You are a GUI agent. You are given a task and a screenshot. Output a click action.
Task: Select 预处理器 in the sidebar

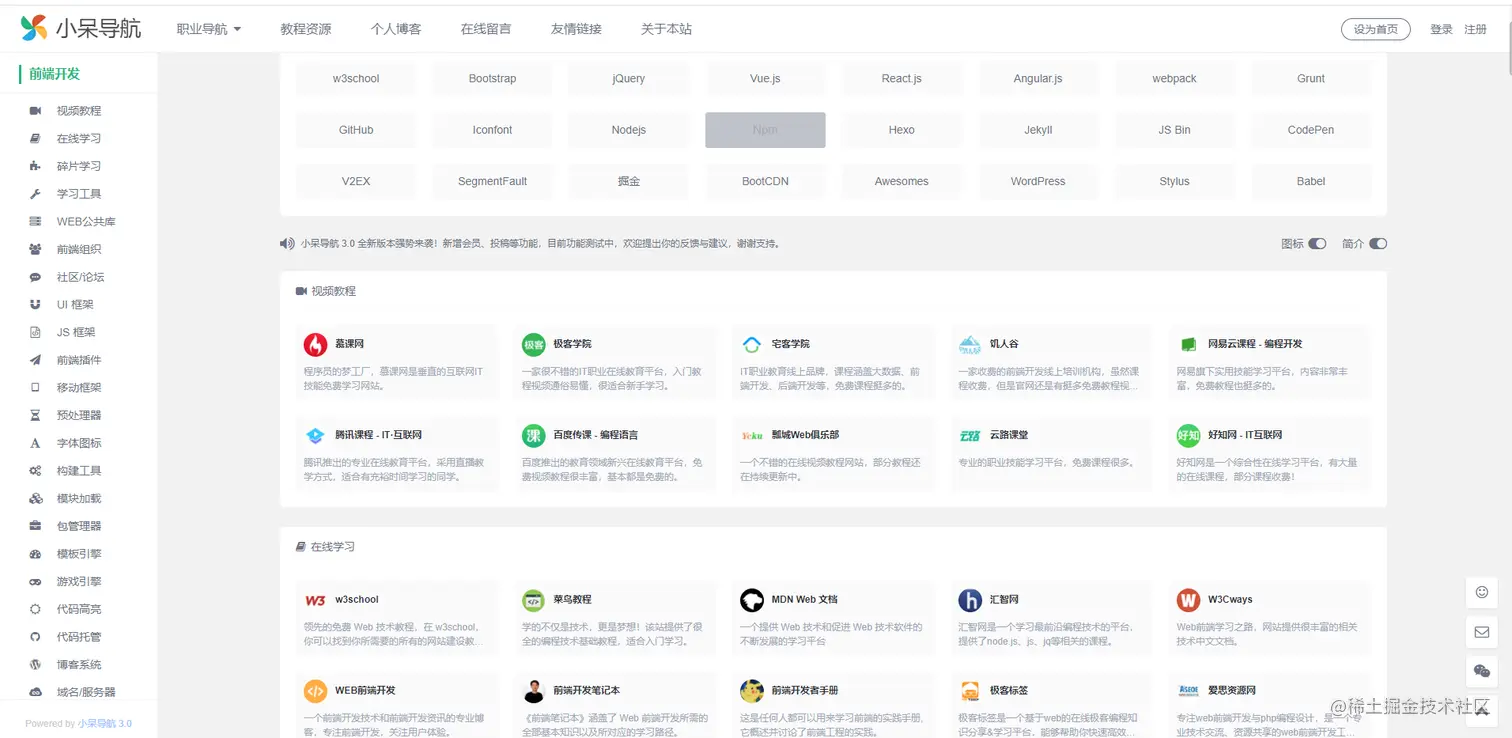click(x=78, y=415)
